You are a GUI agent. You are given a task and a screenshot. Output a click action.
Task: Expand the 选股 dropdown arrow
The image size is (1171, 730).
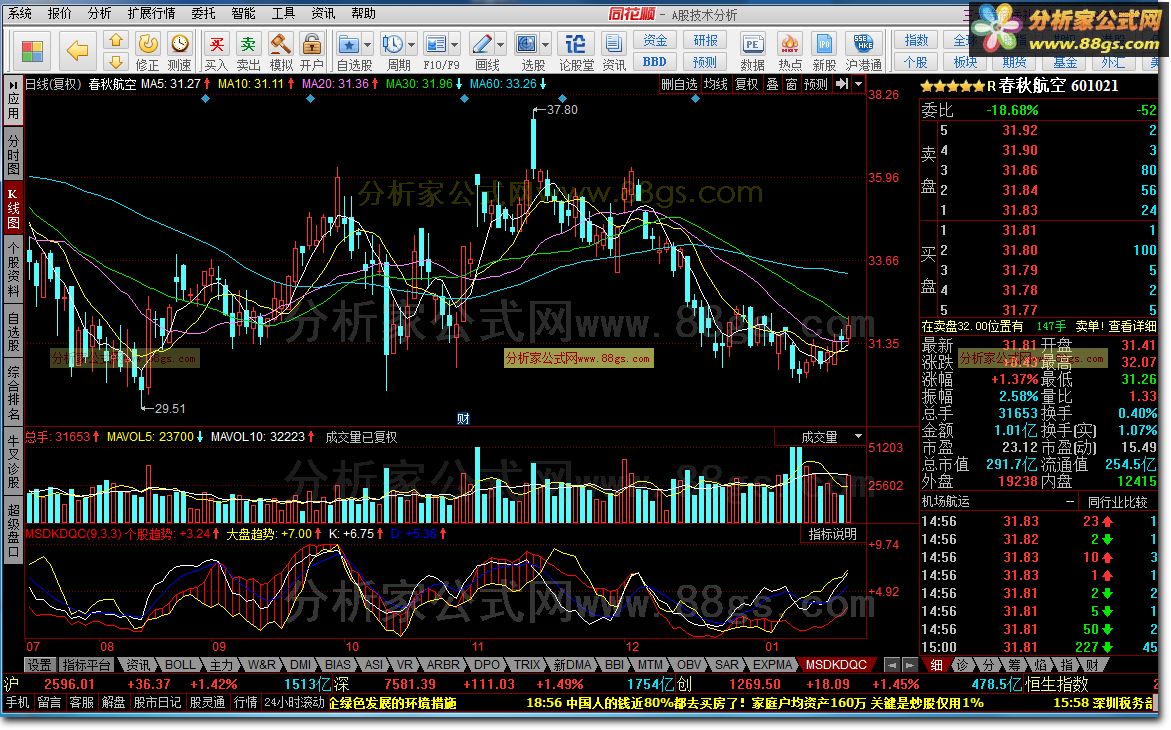(x=545, y=44)
